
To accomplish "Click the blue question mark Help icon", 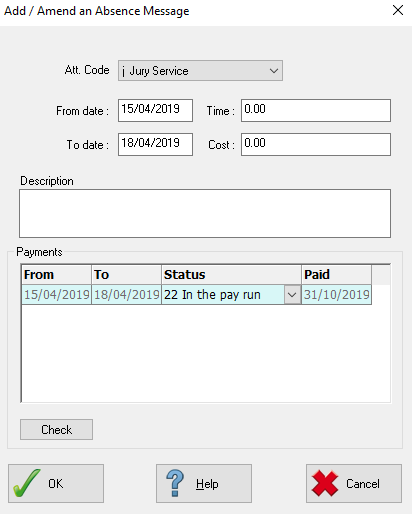I will [x=175, y=483].
